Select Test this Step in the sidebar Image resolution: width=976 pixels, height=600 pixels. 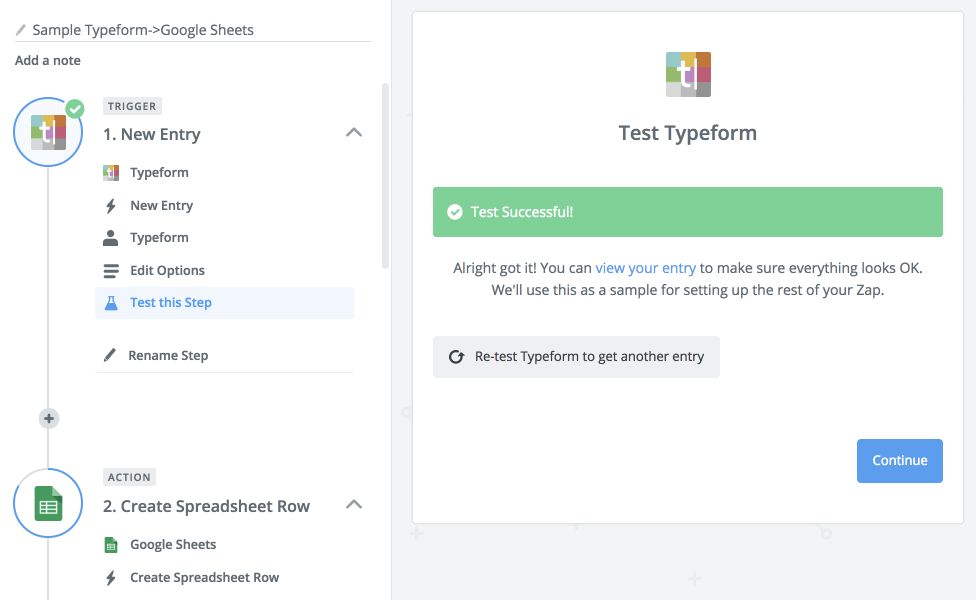171,302
